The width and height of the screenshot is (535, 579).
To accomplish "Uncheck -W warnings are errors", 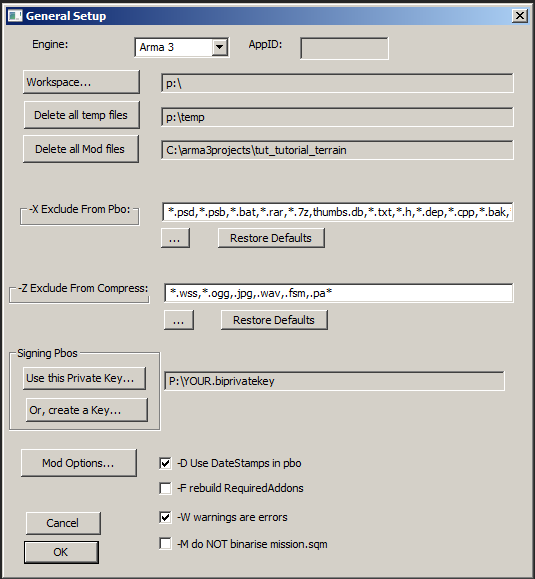I will click(x=165, y=517).
